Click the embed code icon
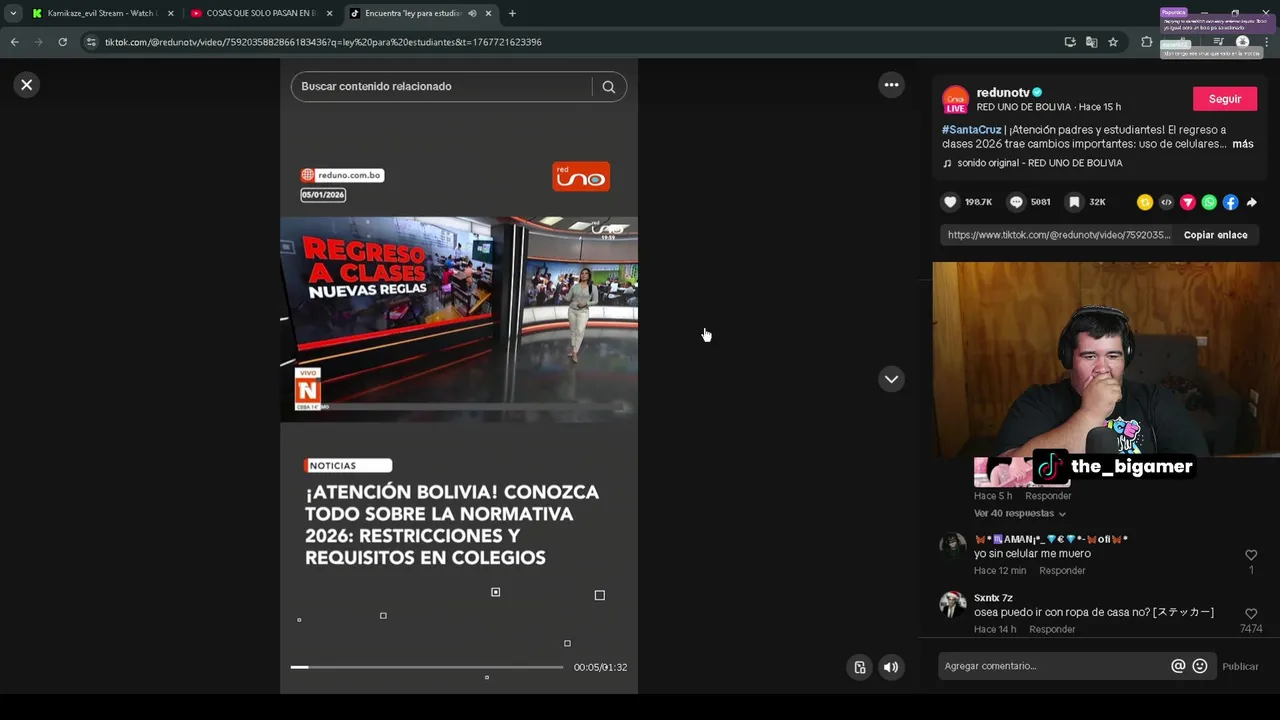 (1166, 202)
